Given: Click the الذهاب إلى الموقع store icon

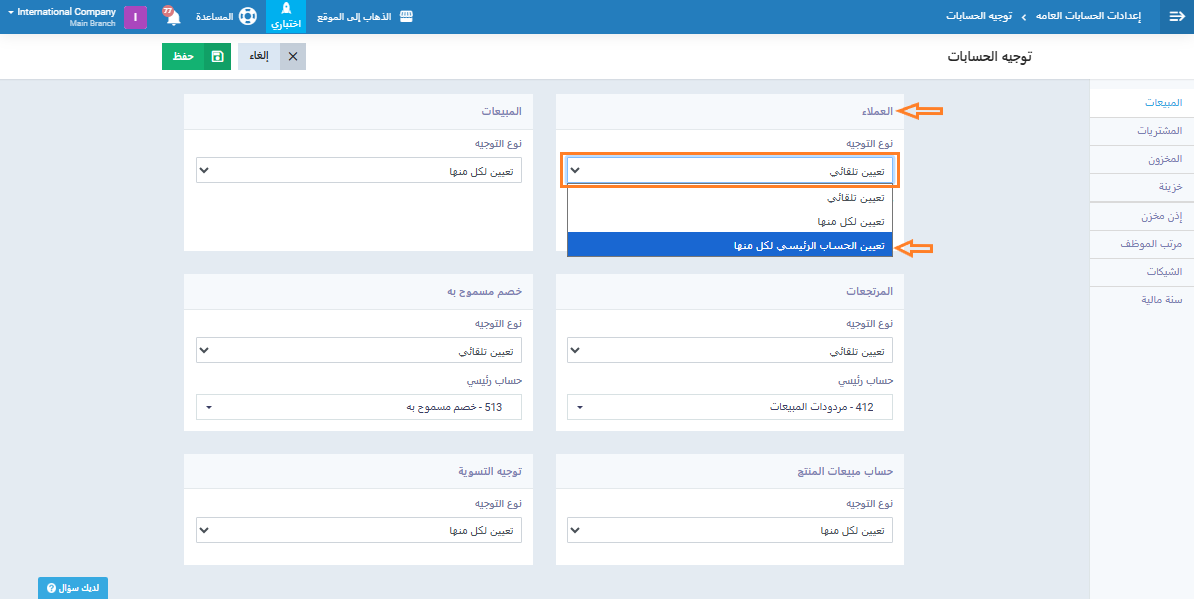Looking at the screenshot, I should click(405, 17).
